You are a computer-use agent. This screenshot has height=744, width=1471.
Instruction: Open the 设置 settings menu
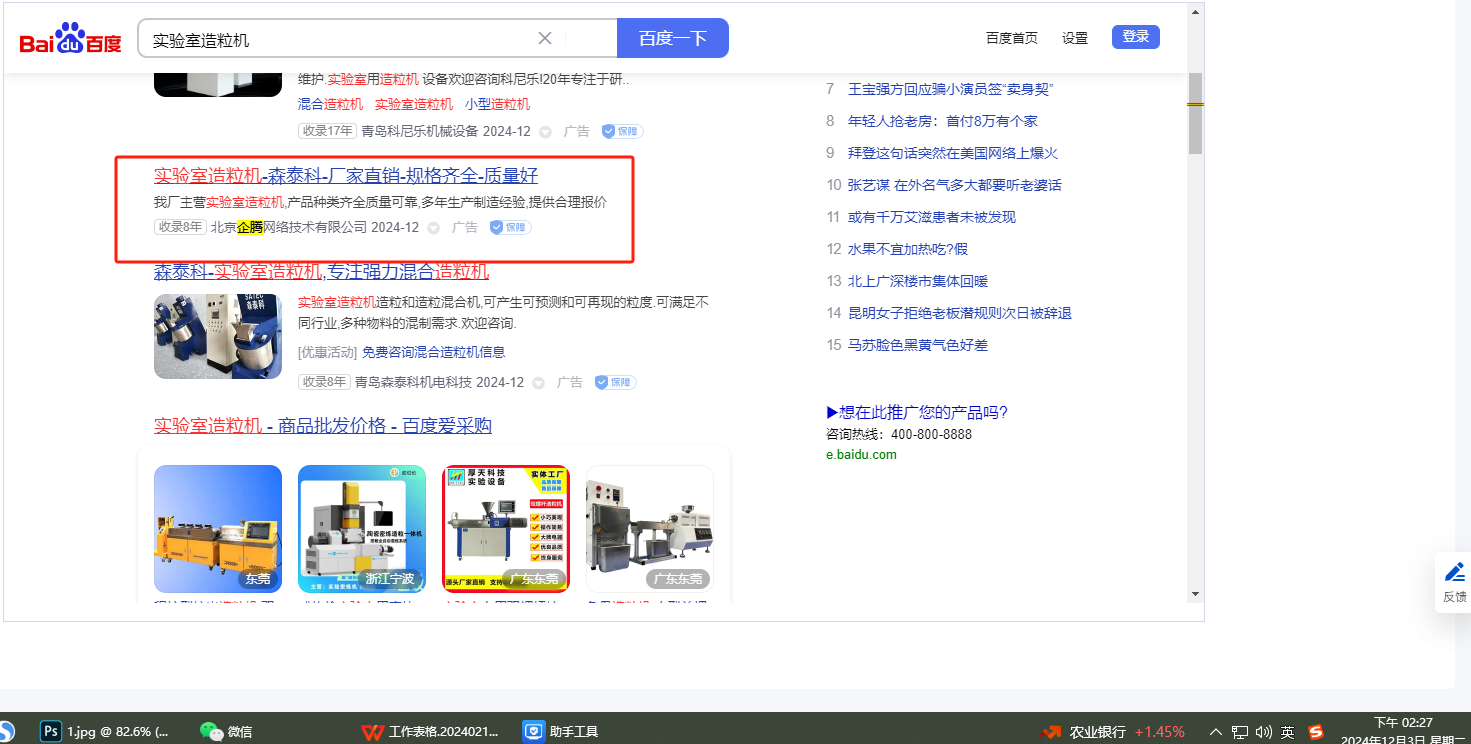pyautogui.click(x=1075, y=38)
